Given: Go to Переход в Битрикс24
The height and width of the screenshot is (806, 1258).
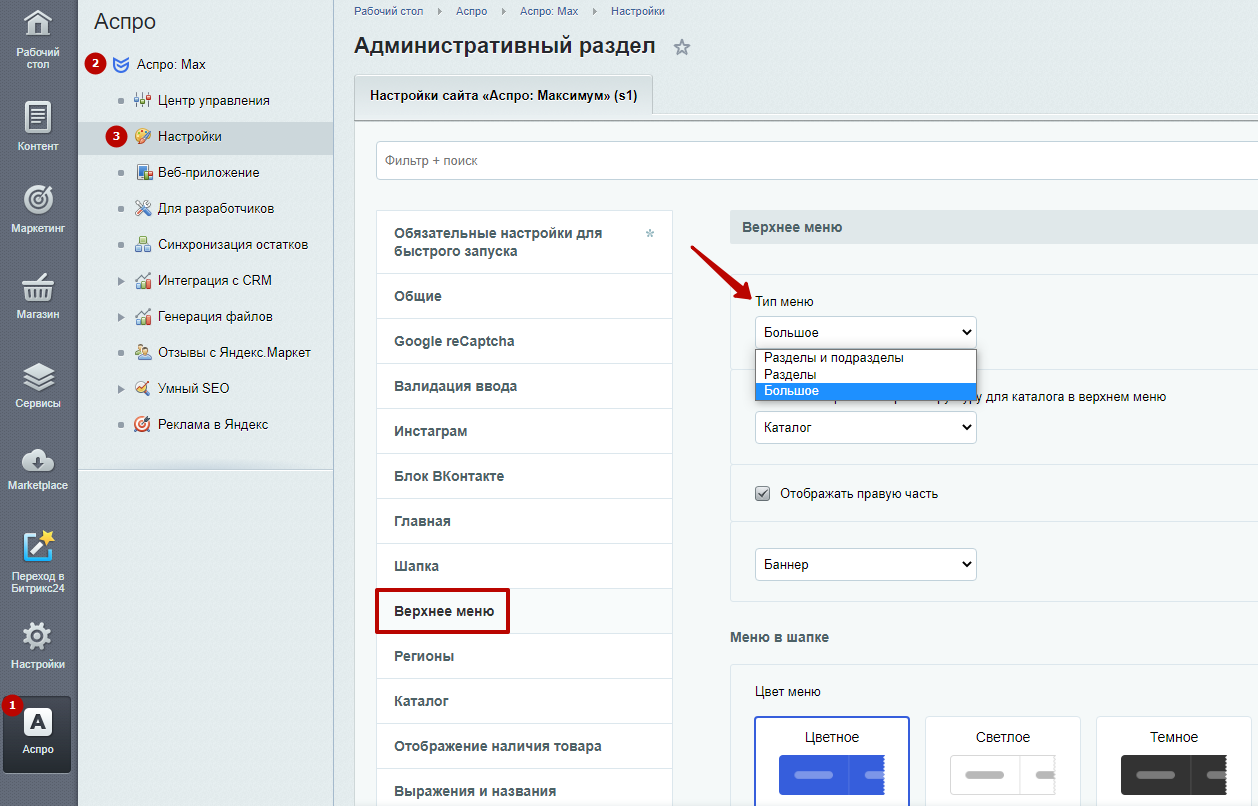Looking at the screenshot, I should coord(38,562).
